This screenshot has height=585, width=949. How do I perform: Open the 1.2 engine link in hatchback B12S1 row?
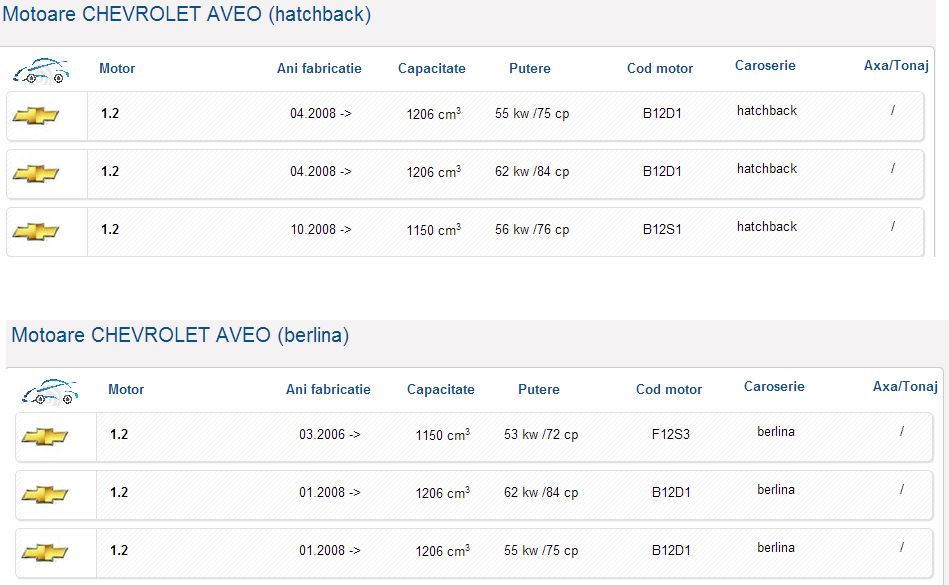[110, 229]
